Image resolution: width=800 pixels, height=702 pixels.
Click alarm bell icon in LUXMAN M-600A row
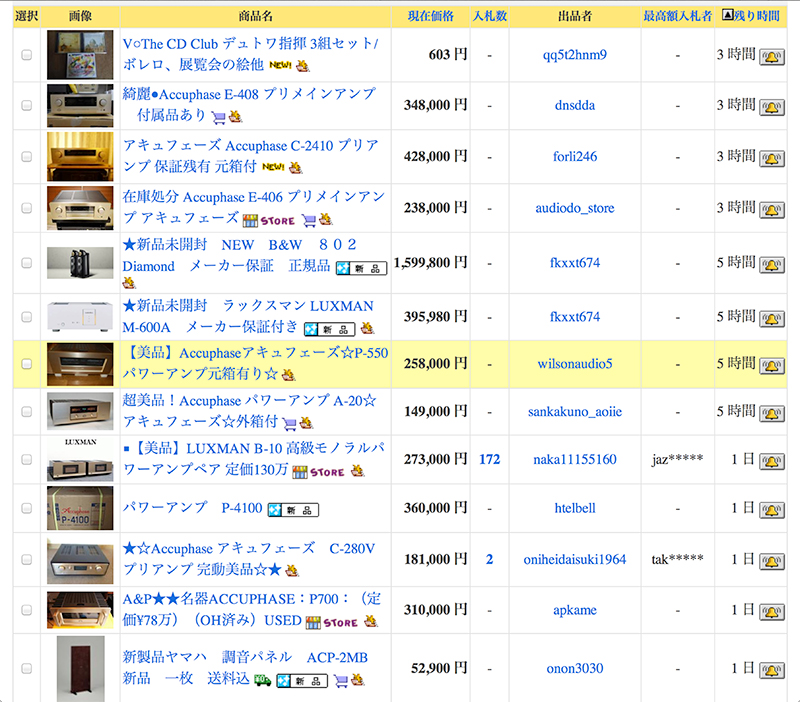pos(771,319)
